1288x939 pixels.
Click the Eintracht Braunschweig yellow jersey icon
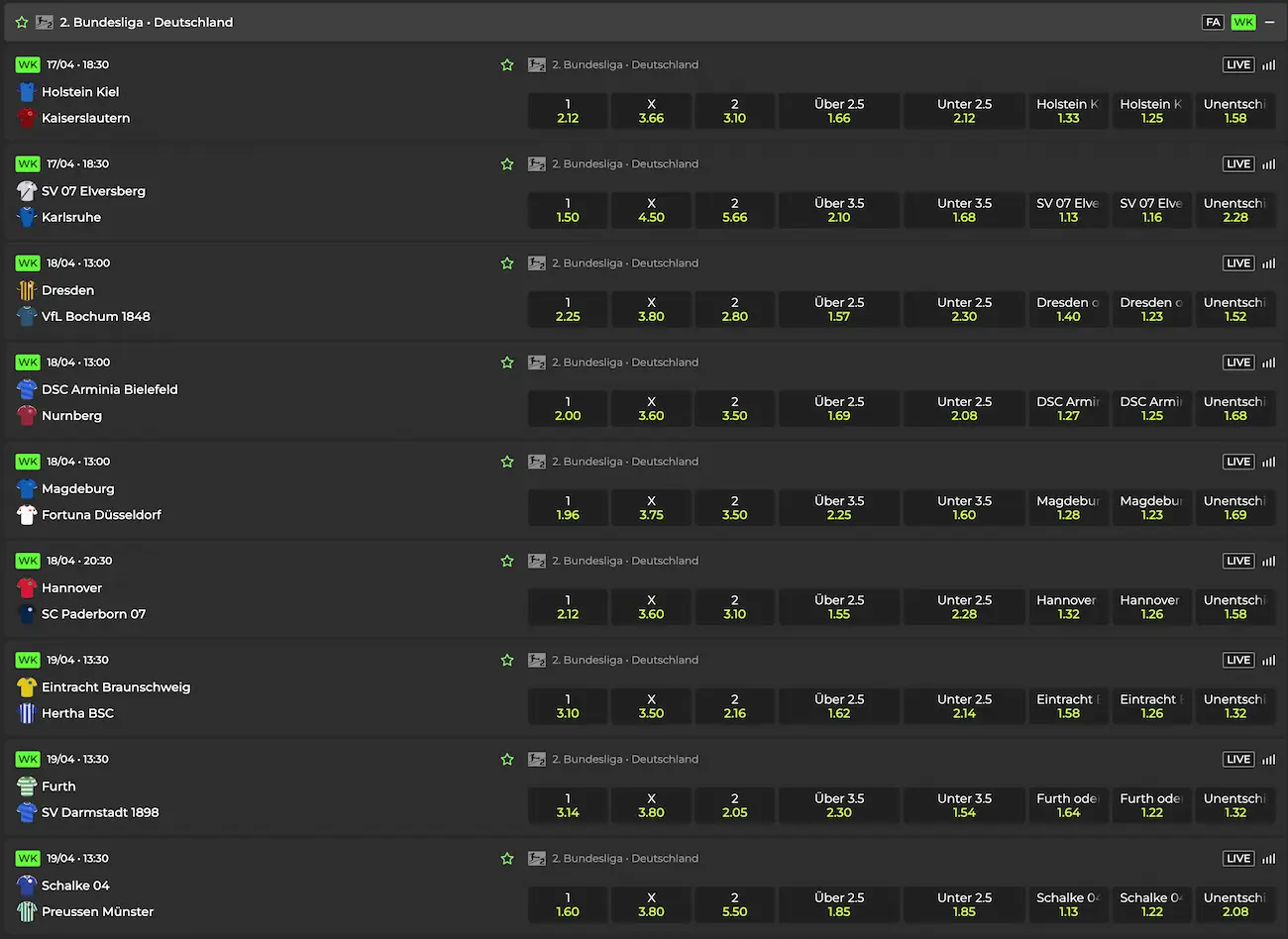point(27,686)
